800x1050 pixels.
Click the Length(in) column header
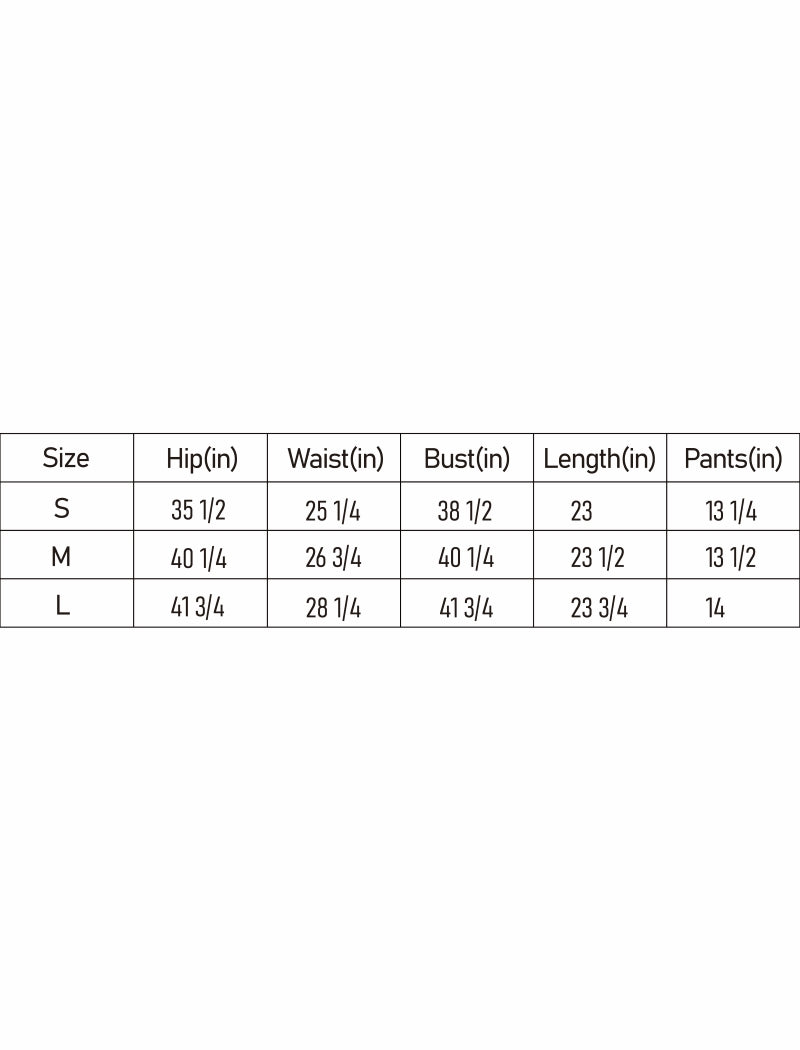[x=599, y=459]
